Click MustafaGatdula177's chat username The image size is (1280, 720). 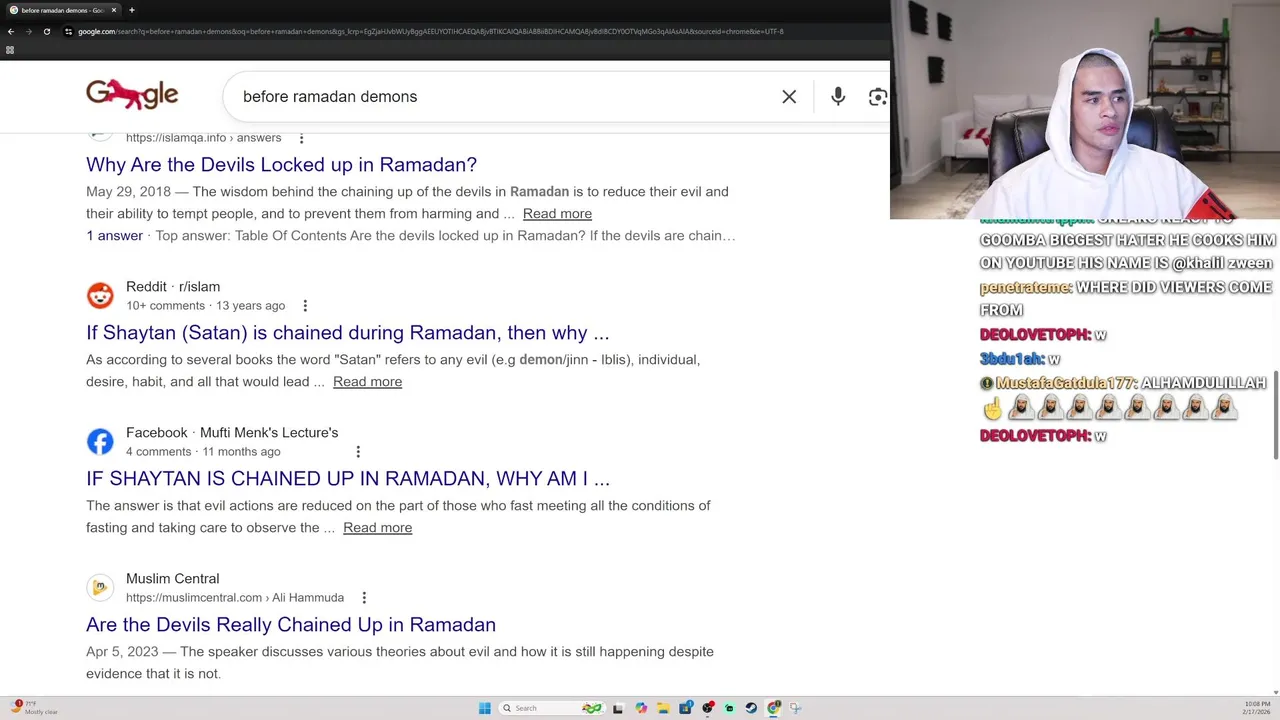(1065, 383)
